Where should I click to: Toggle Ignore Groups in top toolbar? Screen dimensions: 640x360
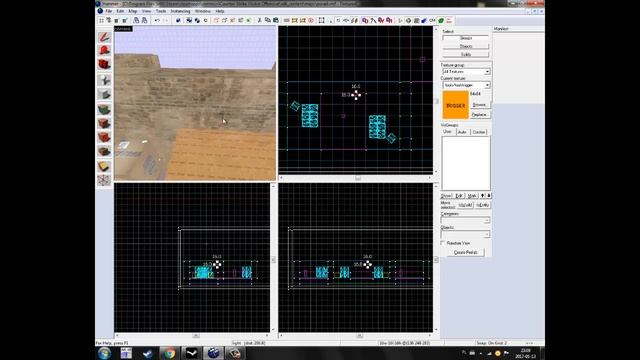[x=205, y=20]
